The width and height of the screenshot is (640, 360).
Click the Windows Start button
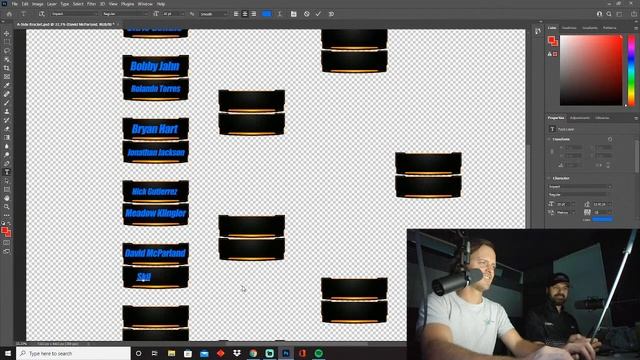pyautogui.click(x=8, y=353)
